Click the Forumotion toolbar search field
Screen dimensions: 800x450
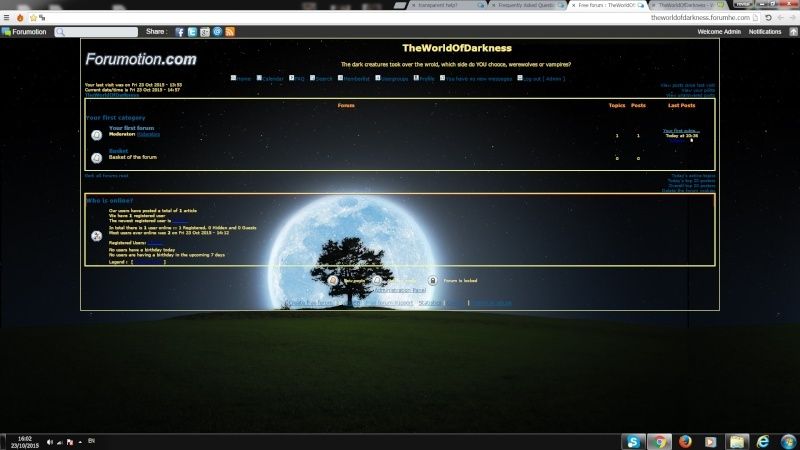(x=96, y=32)
